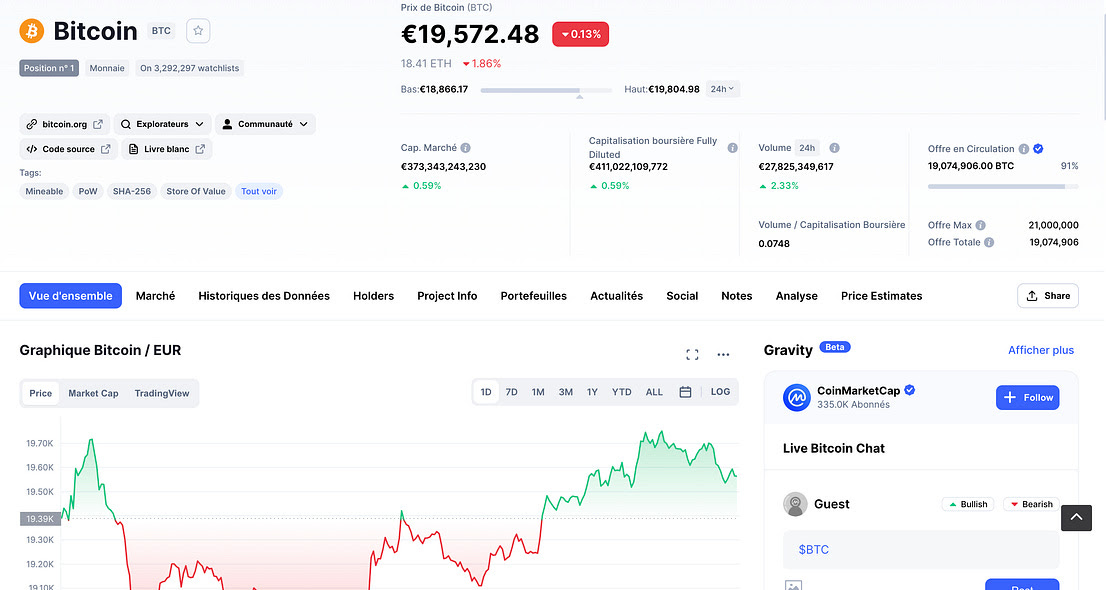Screen dimensions: 1106x590
Task: Toggle LOG scale on chart
Action: [720, 392]
